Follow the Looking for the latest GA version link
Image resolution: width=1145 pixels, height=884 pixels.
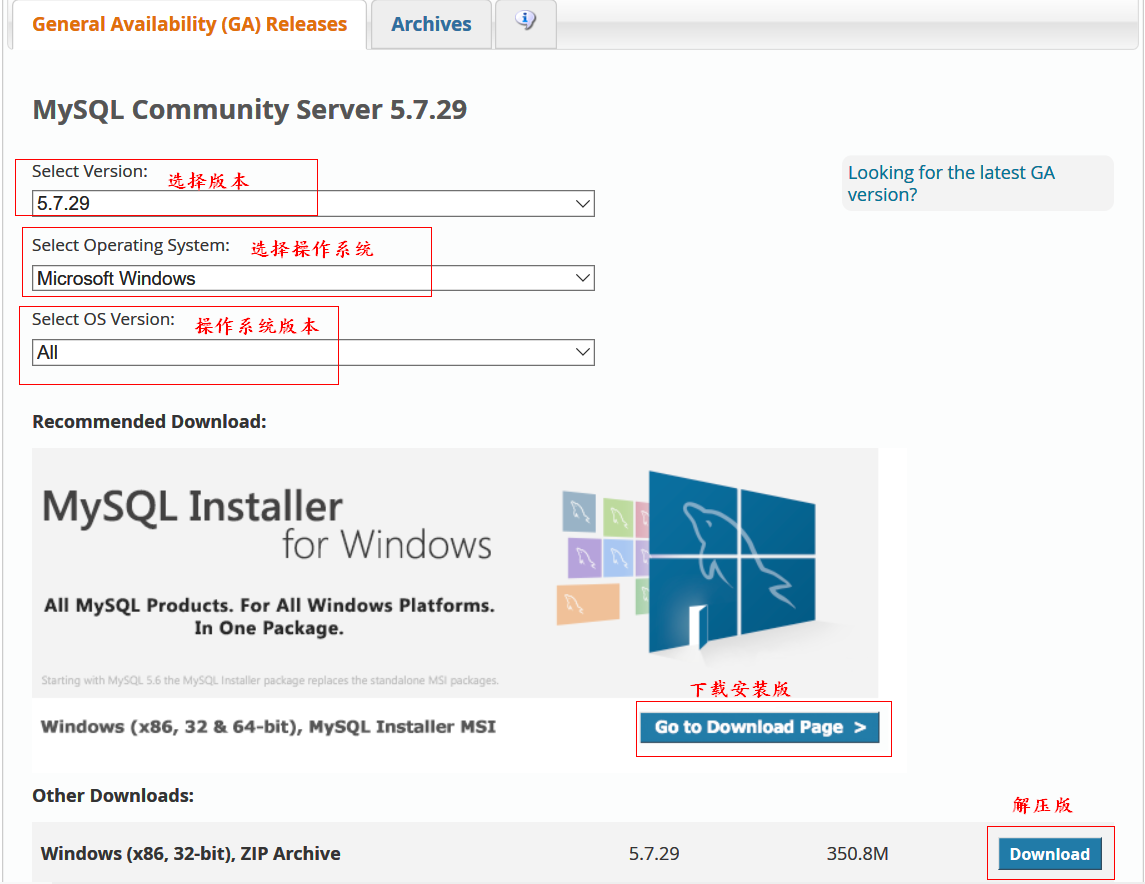(951, 183)
